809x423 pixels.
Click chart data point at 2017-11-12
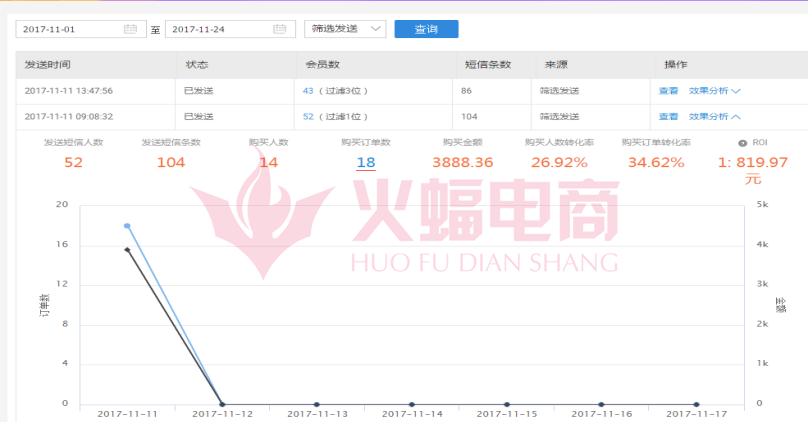click(222, 404)
